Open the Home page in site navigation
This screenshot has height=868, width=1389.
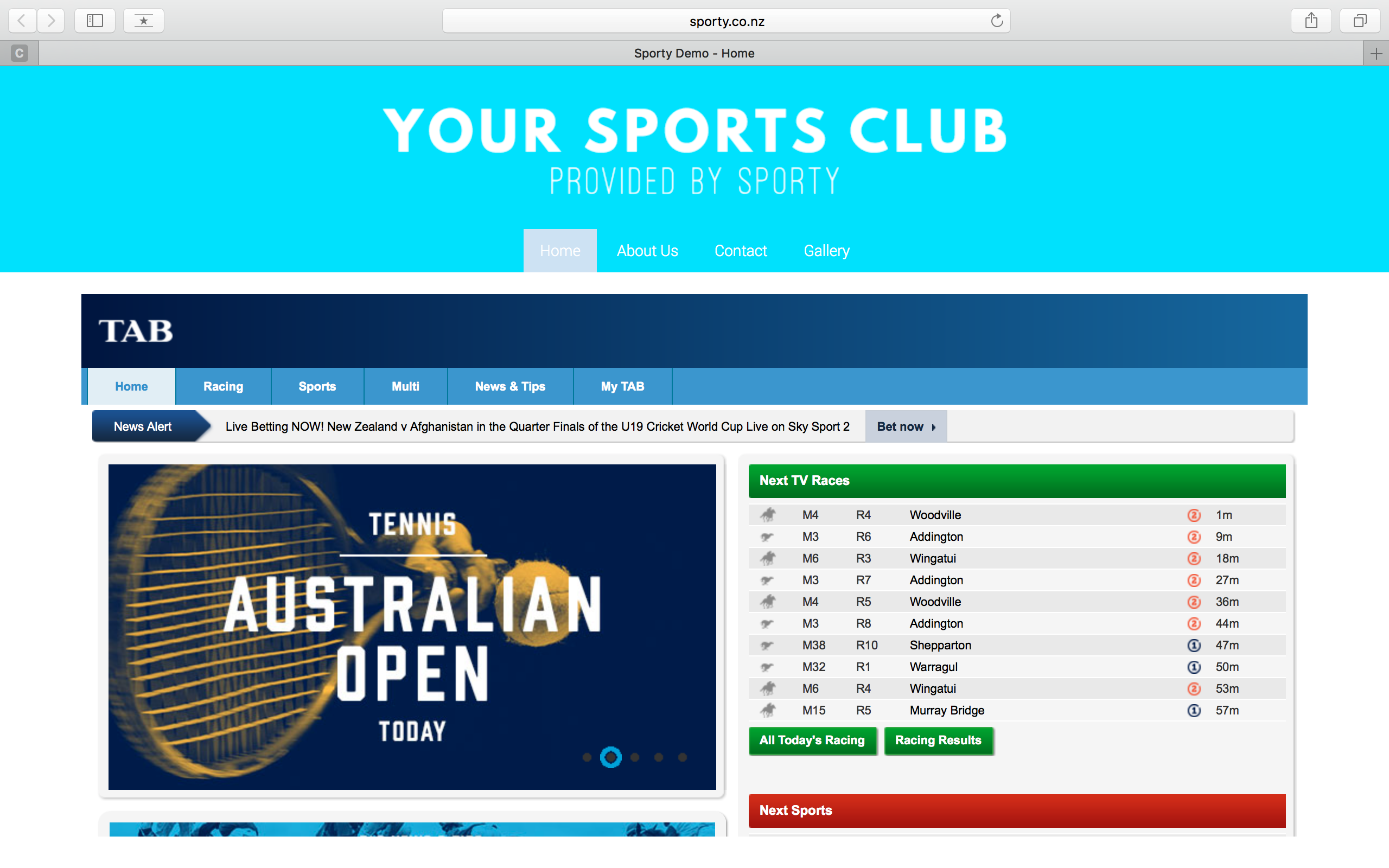[559, 251]
